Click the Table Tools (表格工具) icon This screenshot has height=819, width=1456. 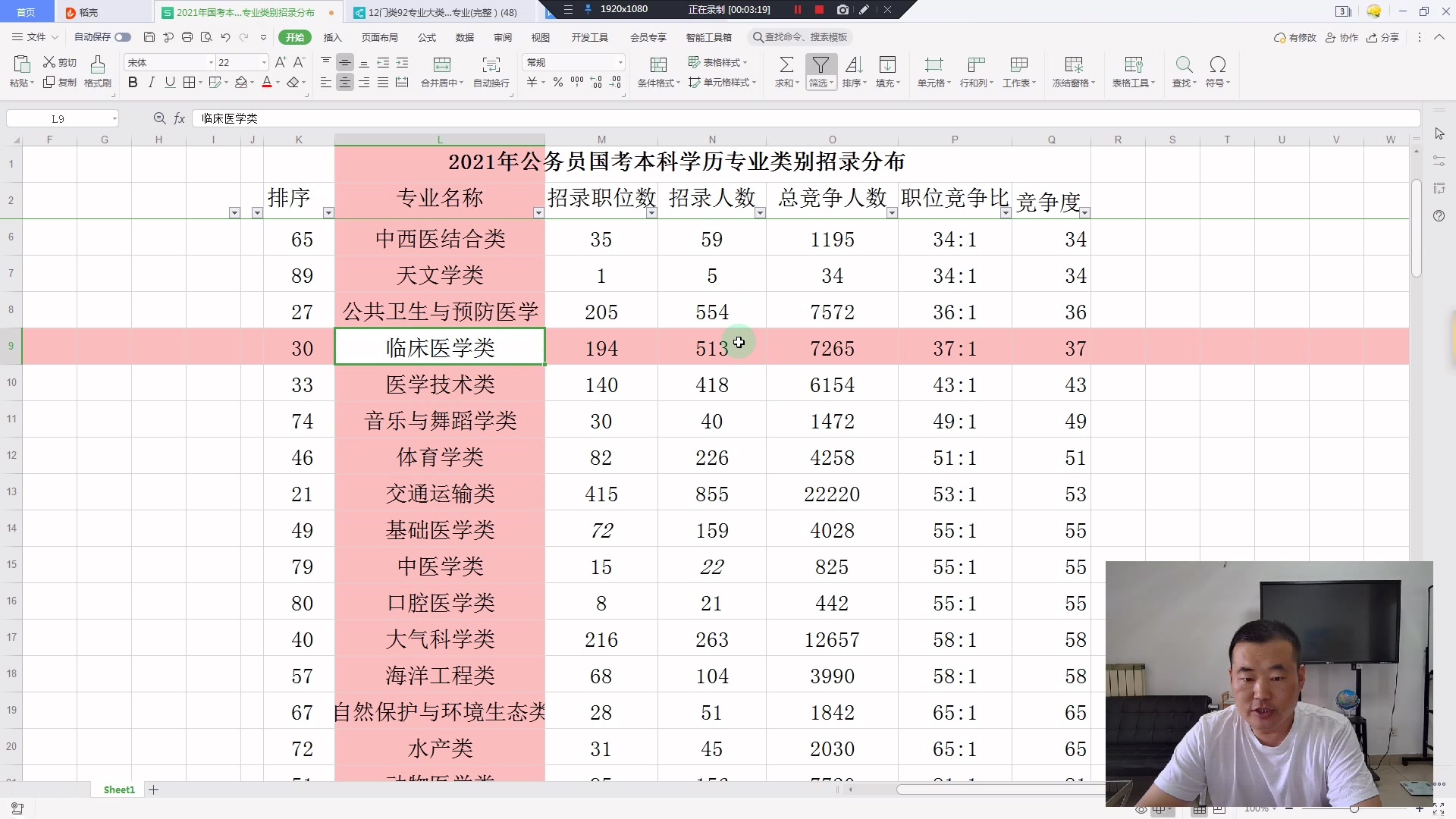tap(1134, 64)
